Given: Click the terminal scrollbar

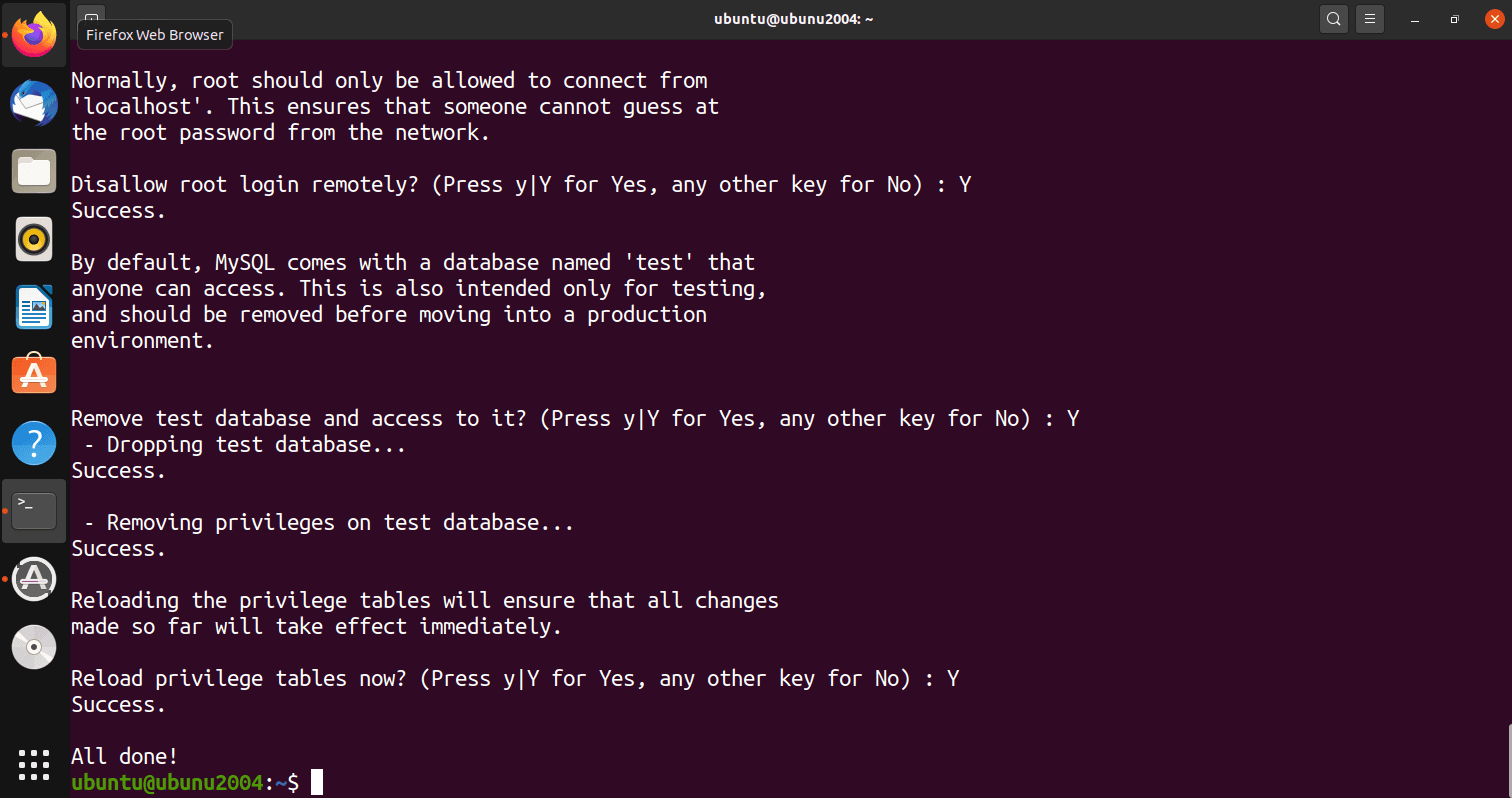Looking at the screenshot, I should [x=1507, y=760].
